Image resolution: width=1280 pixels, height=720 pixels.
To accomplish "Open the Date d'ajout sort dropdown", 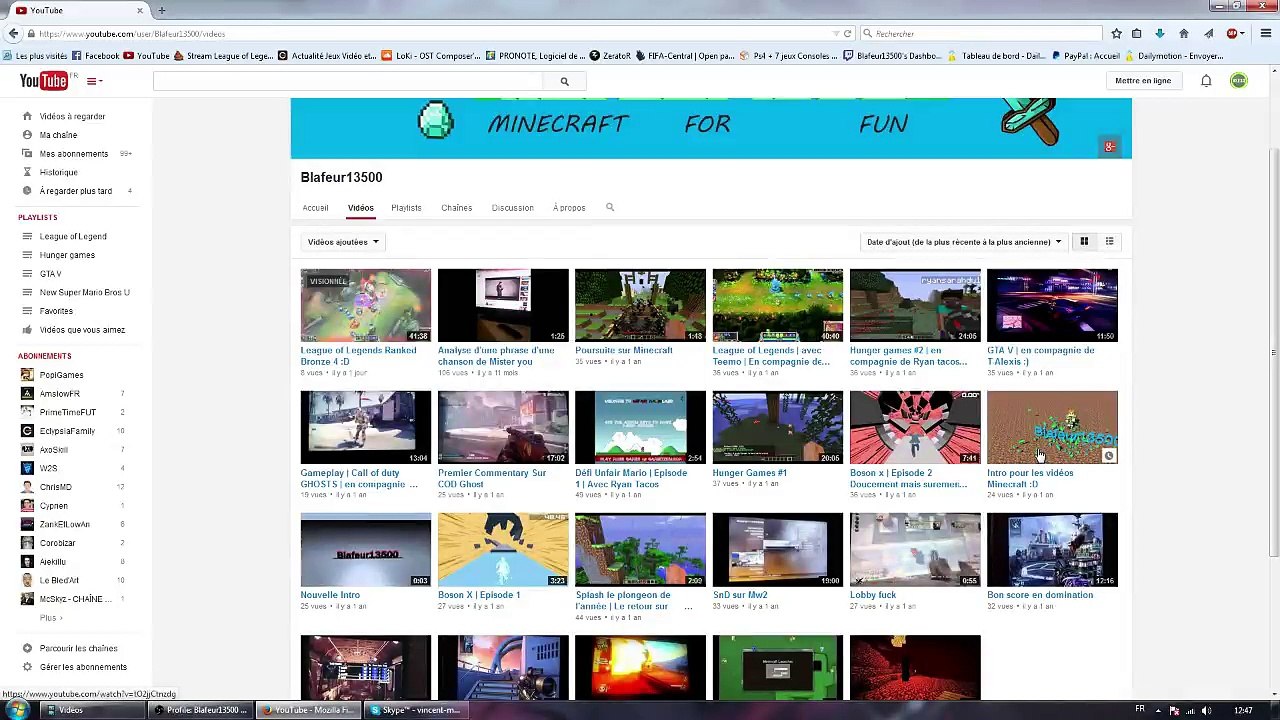I will pyautogui.click(x=964, y=242).
